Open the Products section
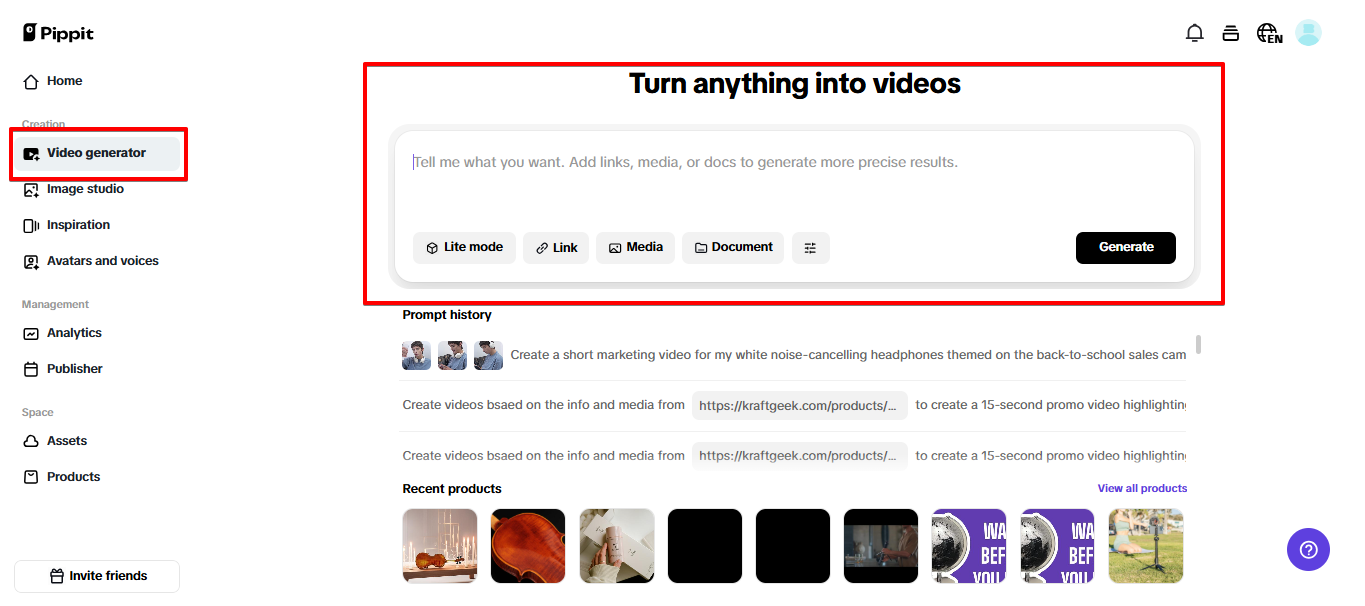Viewport: 1365px width, 606px height. point(72,476)
